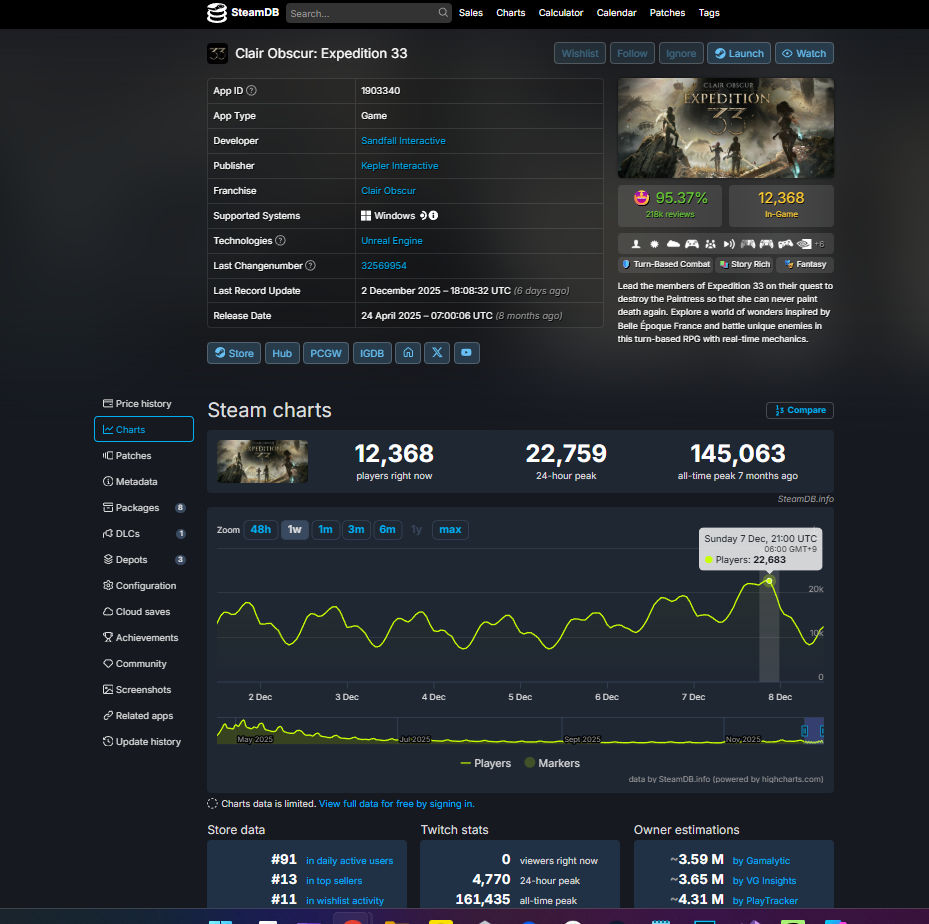Viewport: 929px width, 924px height.
Task: Open the Charts item in top navigation
Action: tap(511, 12)
